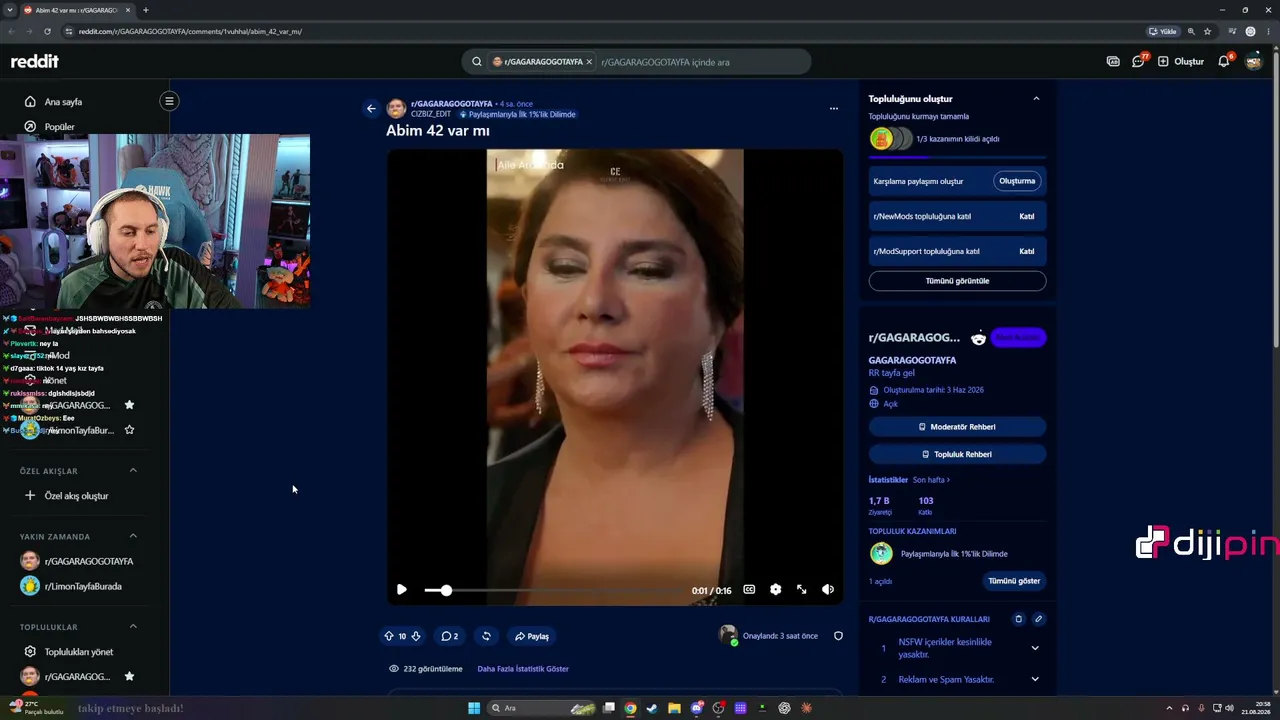The height and width of the screenshot is (720, 1280).
Task: Open the user avatar menu
Action: 1254,61
